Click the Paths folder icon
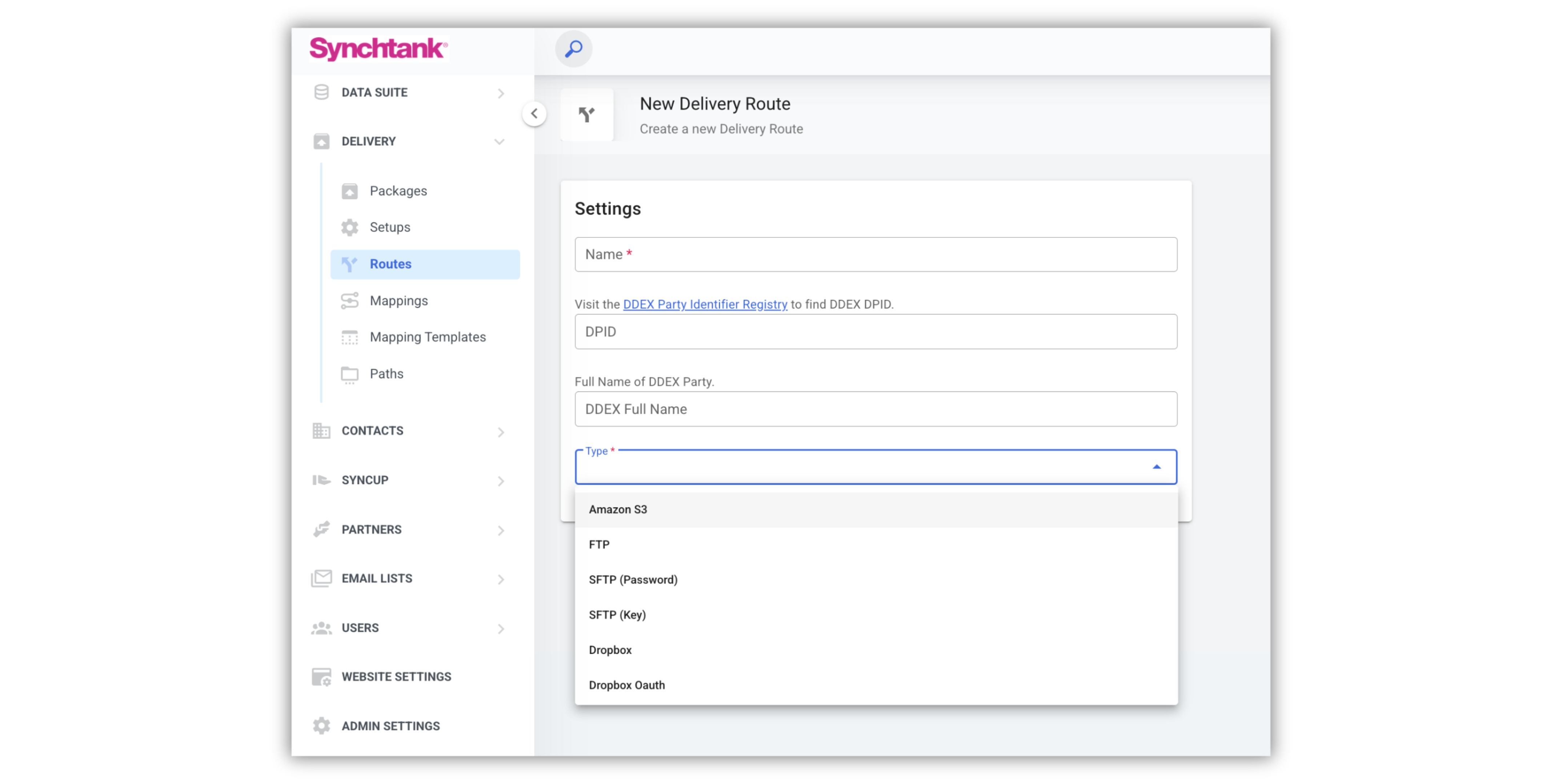Image resolution: width=1562 pixels, height=784 pixels. tap(350, 374)
